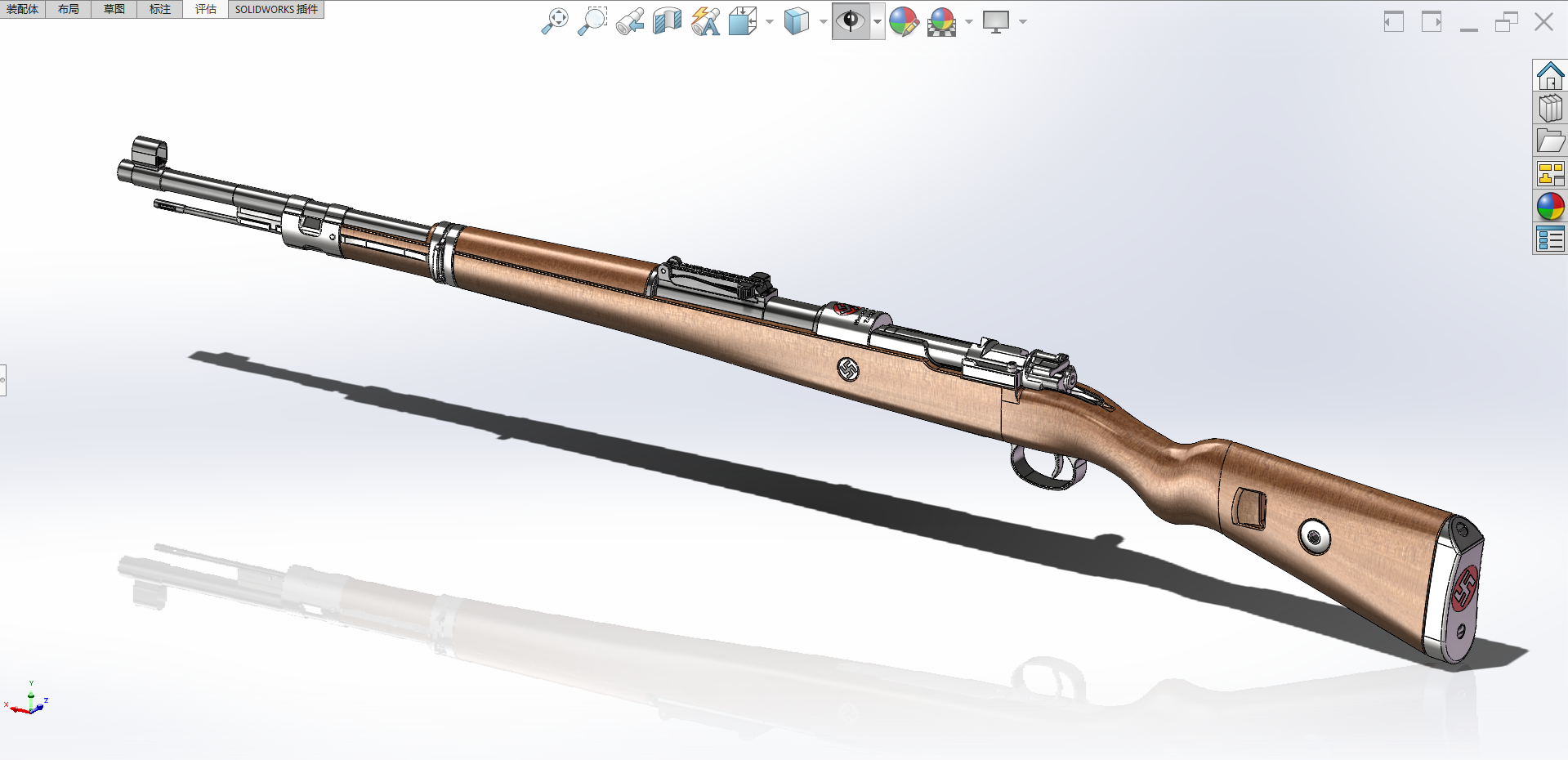Click the left-edge panel expand handle
This screenshot has width=1568, height=760.
point(2,380)
